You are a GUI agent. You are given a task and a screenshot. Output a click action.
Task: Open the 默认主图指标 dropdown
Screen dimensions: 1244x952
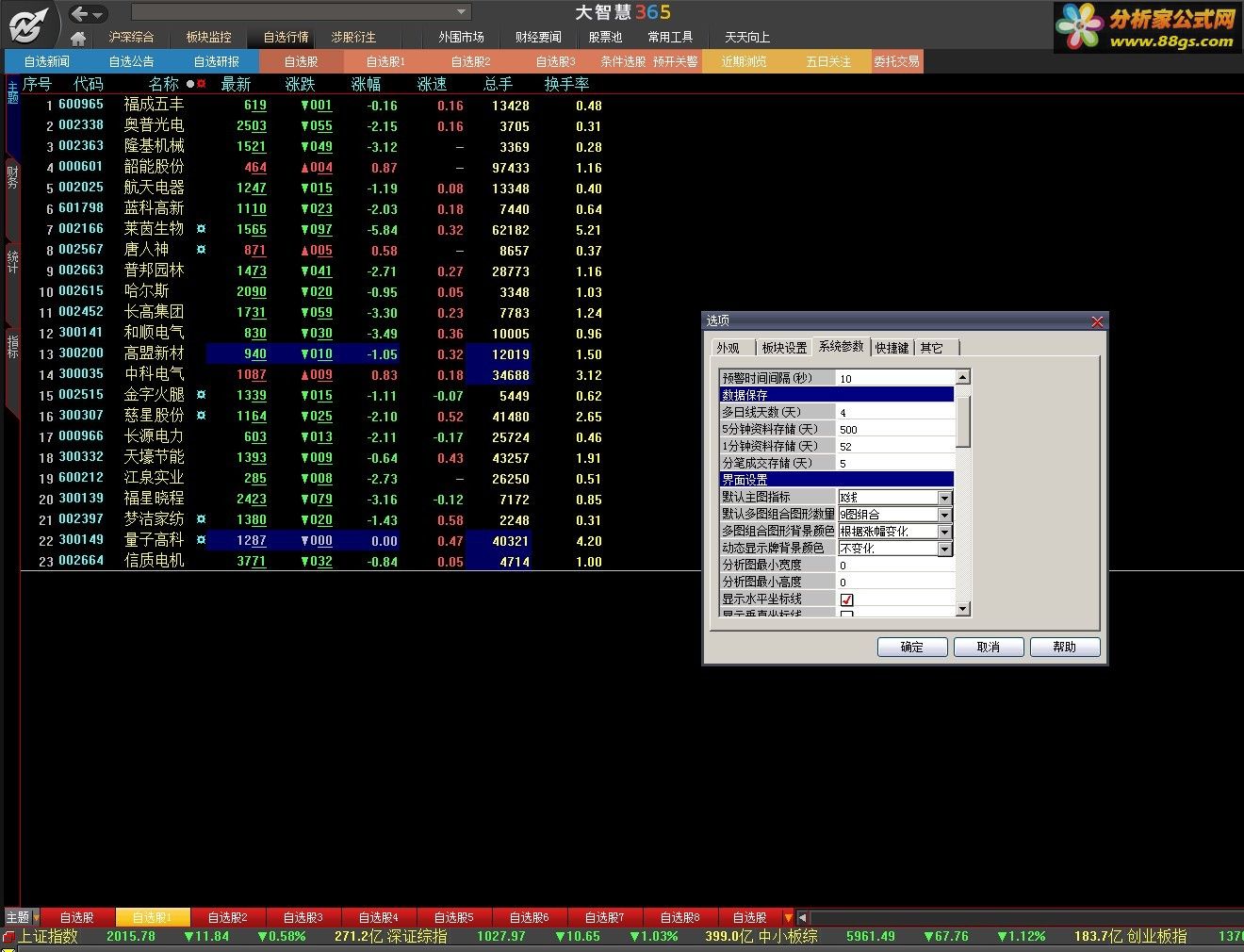(944, 498)
